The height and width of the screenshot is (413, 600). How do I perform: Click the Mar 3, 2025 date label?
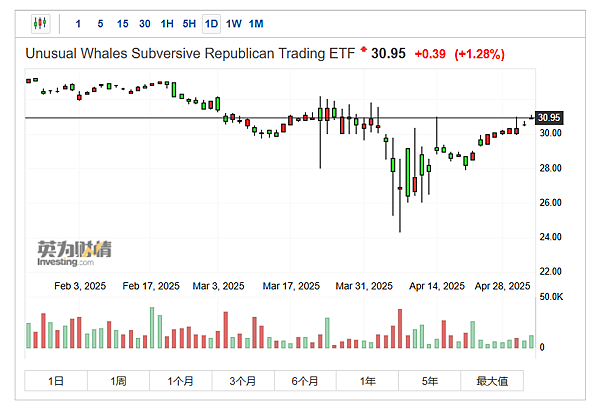click(218, 286)
